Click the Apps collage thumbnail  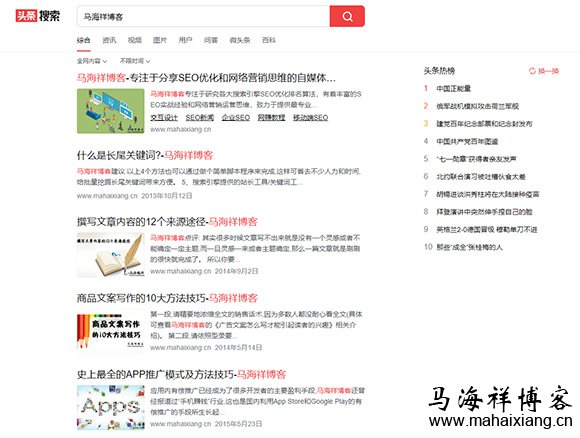point(111,407)
